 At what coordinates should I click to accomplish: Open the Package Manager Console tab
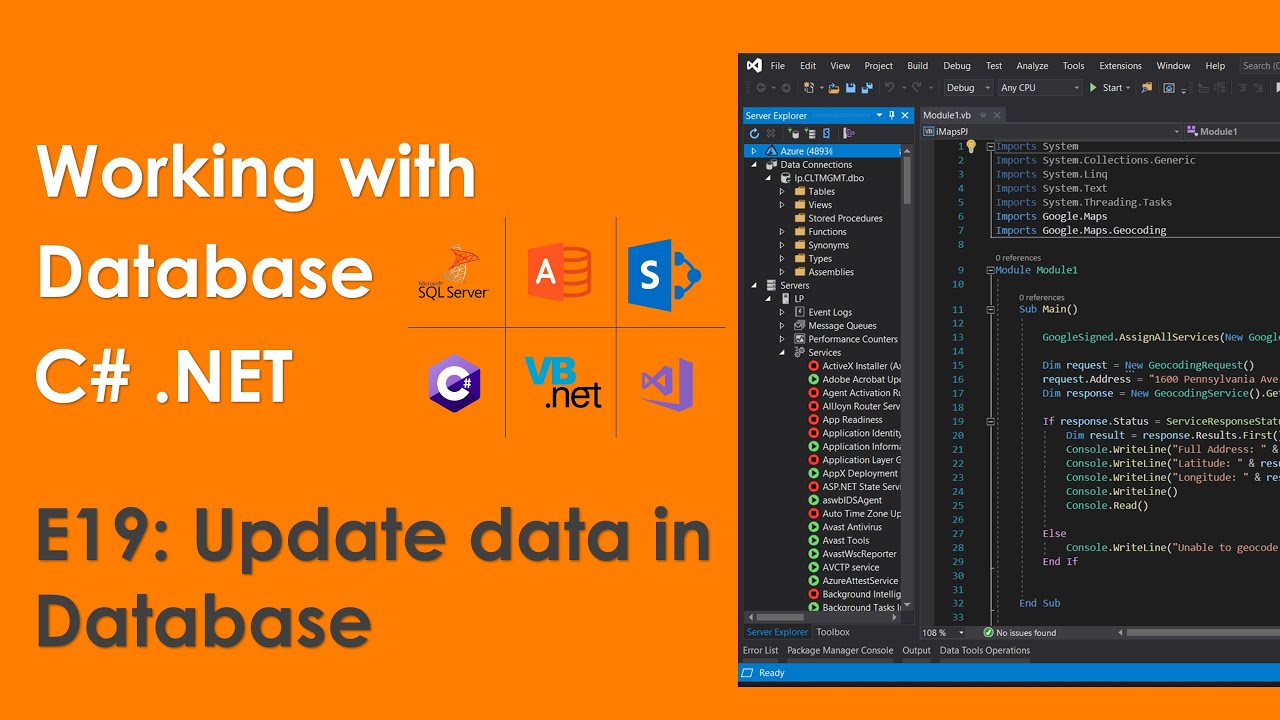[x=840, y=650]
